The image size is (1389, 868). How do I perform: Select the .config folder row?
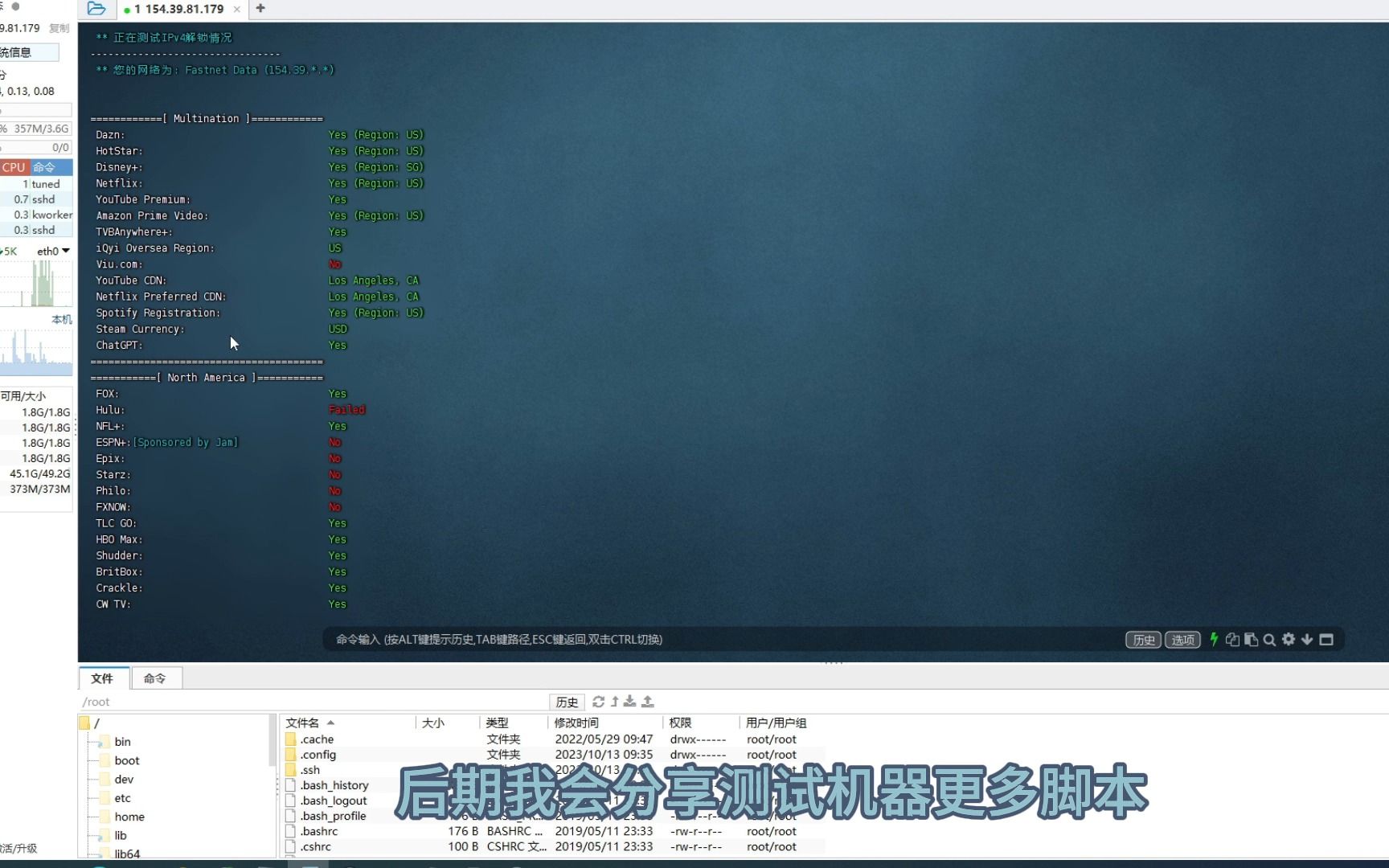[554, 755]
